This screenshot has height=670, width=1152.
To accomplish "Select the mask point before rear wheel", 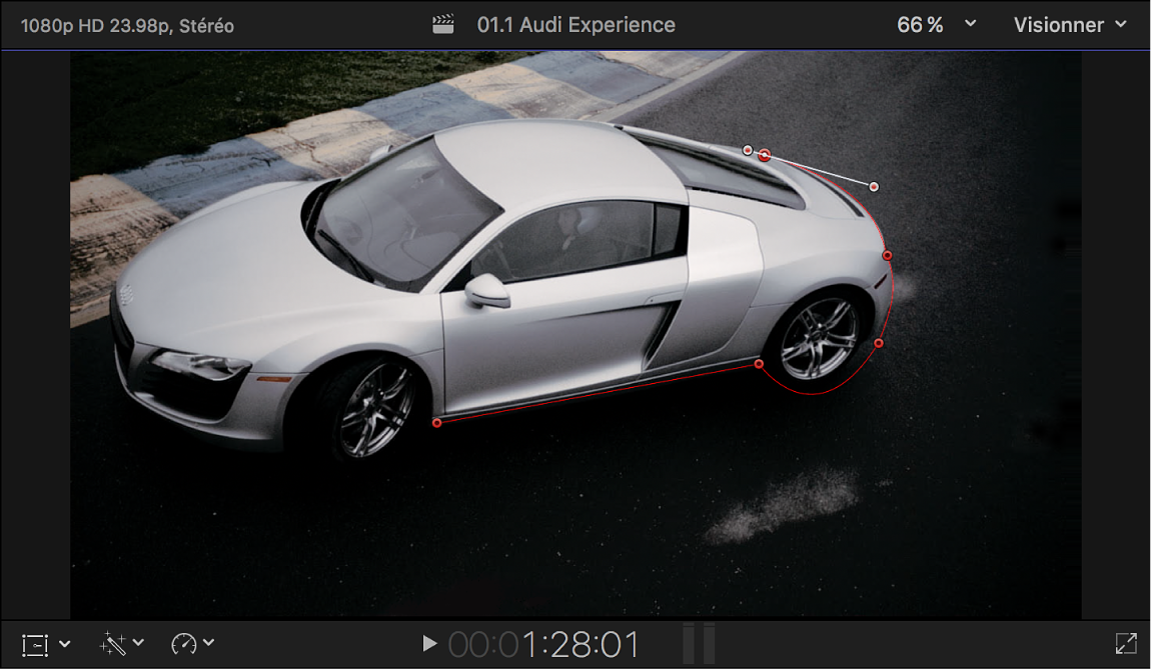I will click(x=759, y=364).
